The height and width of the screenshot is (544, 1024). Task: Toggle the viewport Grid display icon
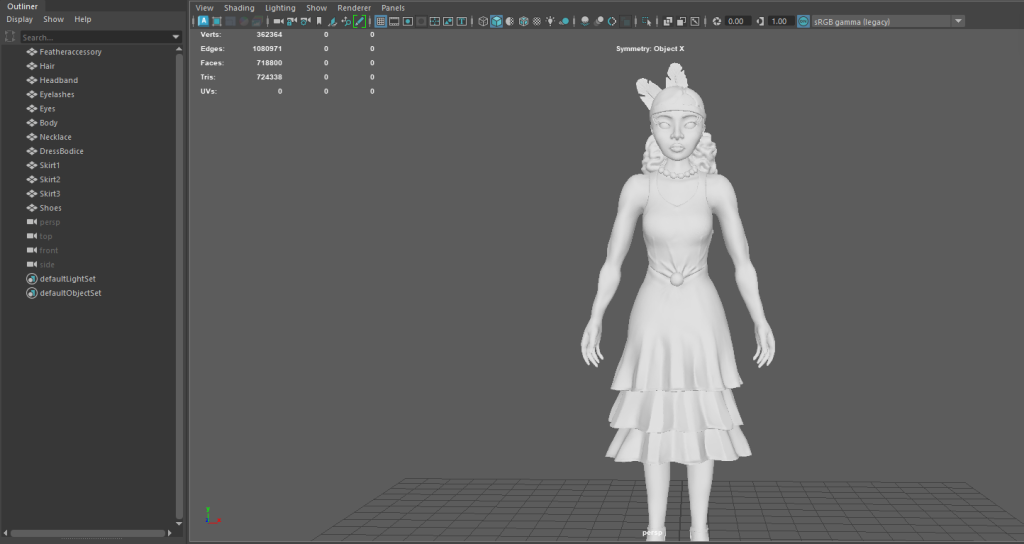pos(381,21)
